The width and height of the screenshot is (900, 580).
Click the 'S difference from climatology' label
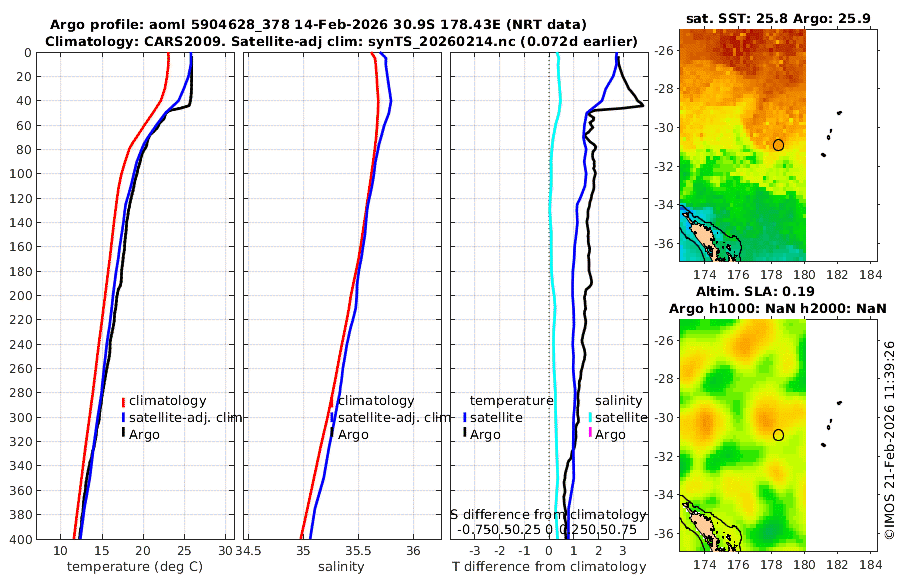pyautogui.click(x=549, y=515)
